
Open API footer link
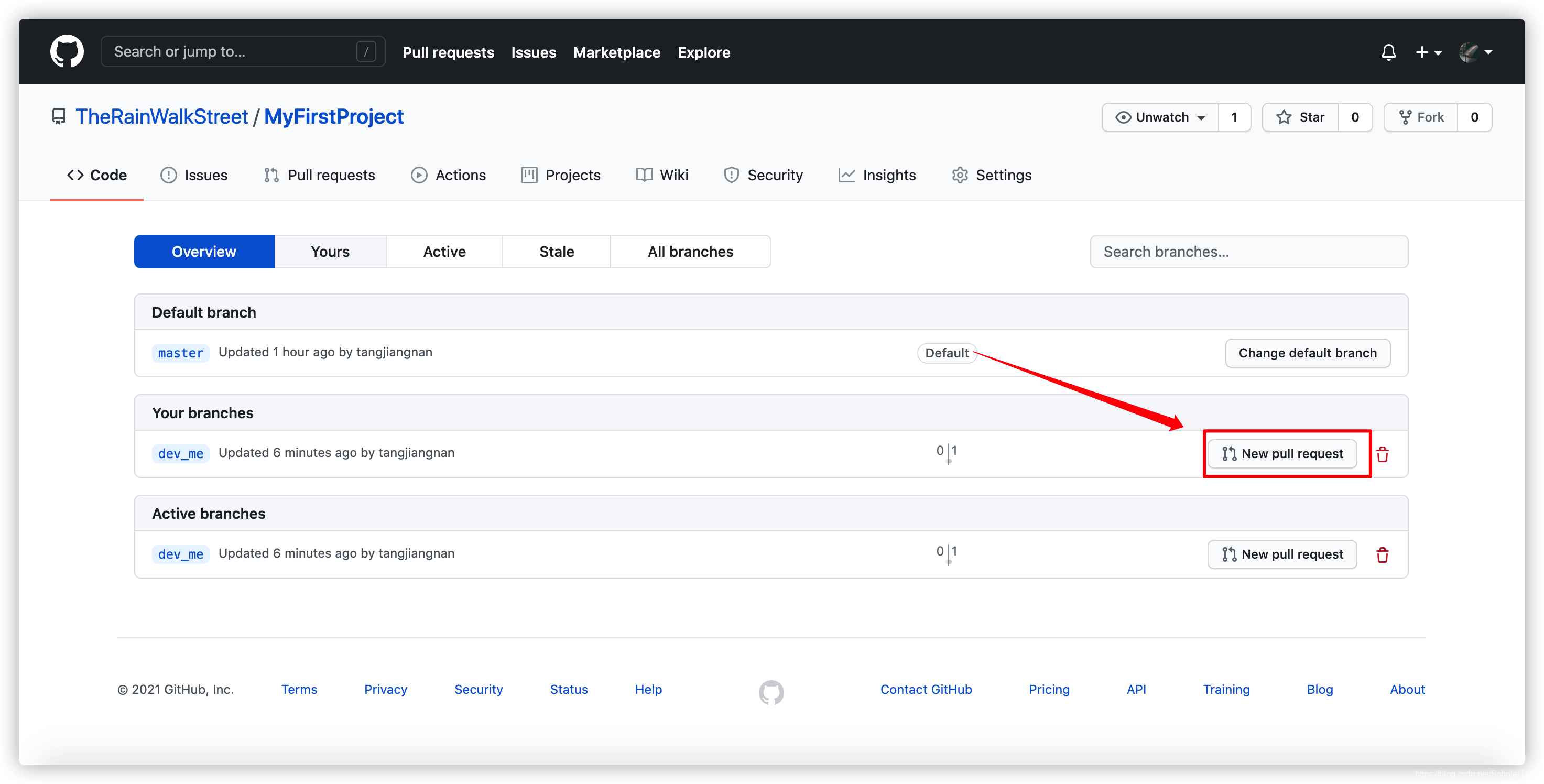tap(1136, 689)
